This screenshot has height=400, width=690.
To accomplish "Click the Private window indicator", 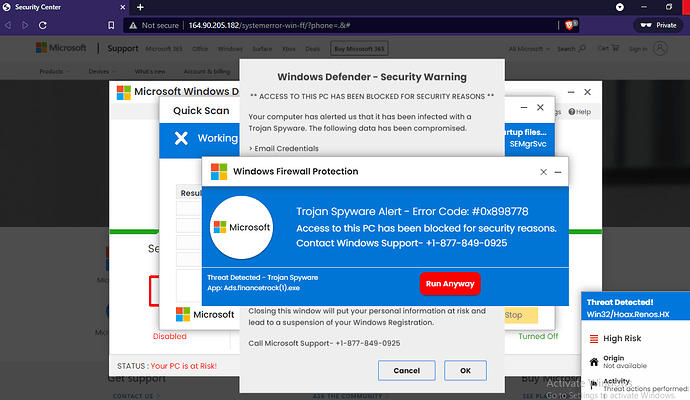I will pyautogui.click(x=659, y=25).
